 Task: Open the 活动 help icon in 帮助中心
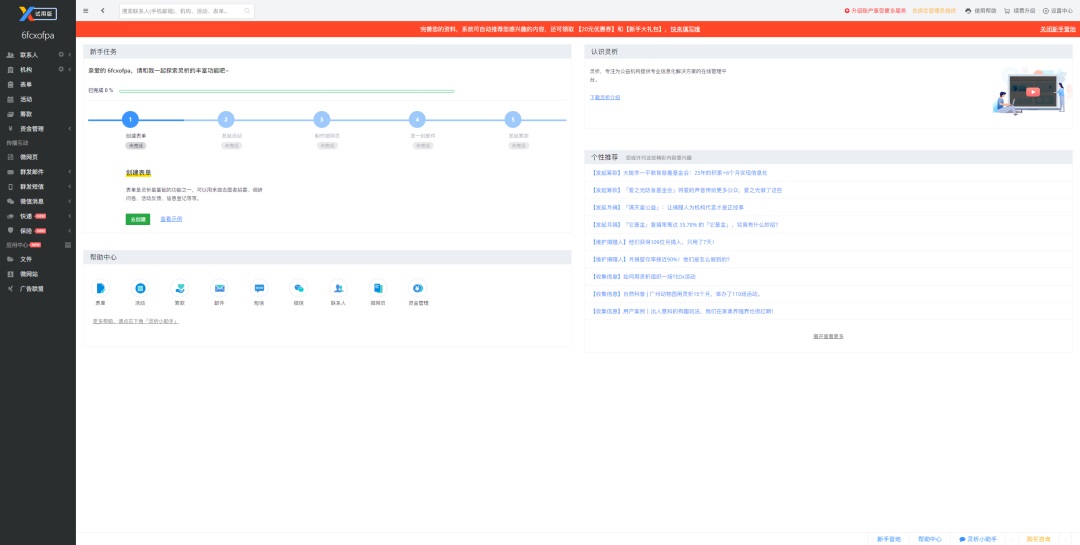tap(141, 288)
